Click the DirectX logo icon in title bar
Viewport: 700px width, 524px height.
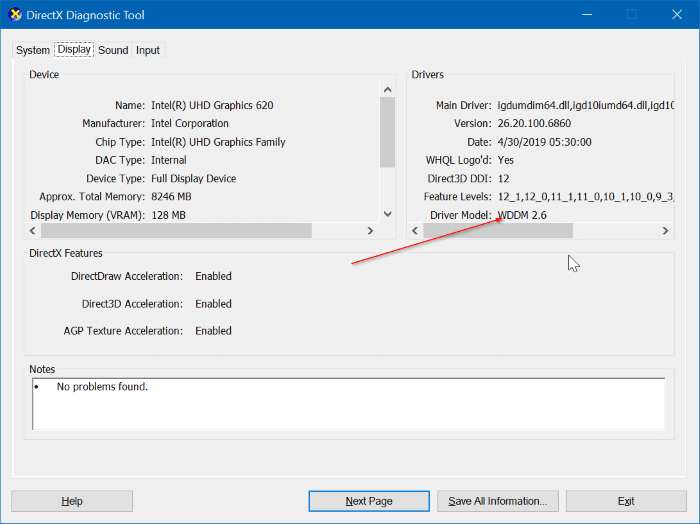(15, 15)
